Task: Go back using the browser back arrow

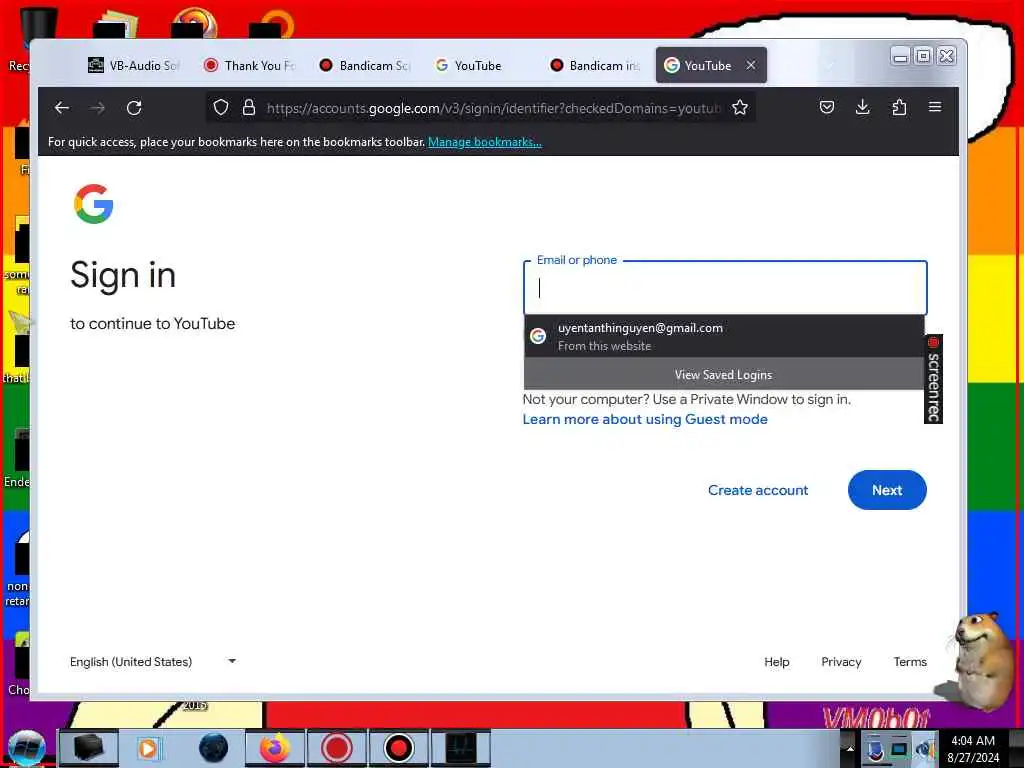Action: 62,108
